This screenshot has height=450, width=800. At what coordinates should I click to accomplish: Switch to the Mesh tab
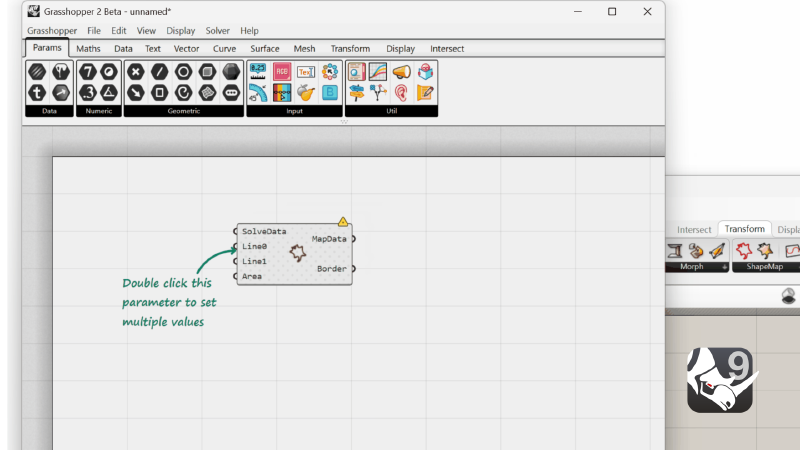point(305,48)
